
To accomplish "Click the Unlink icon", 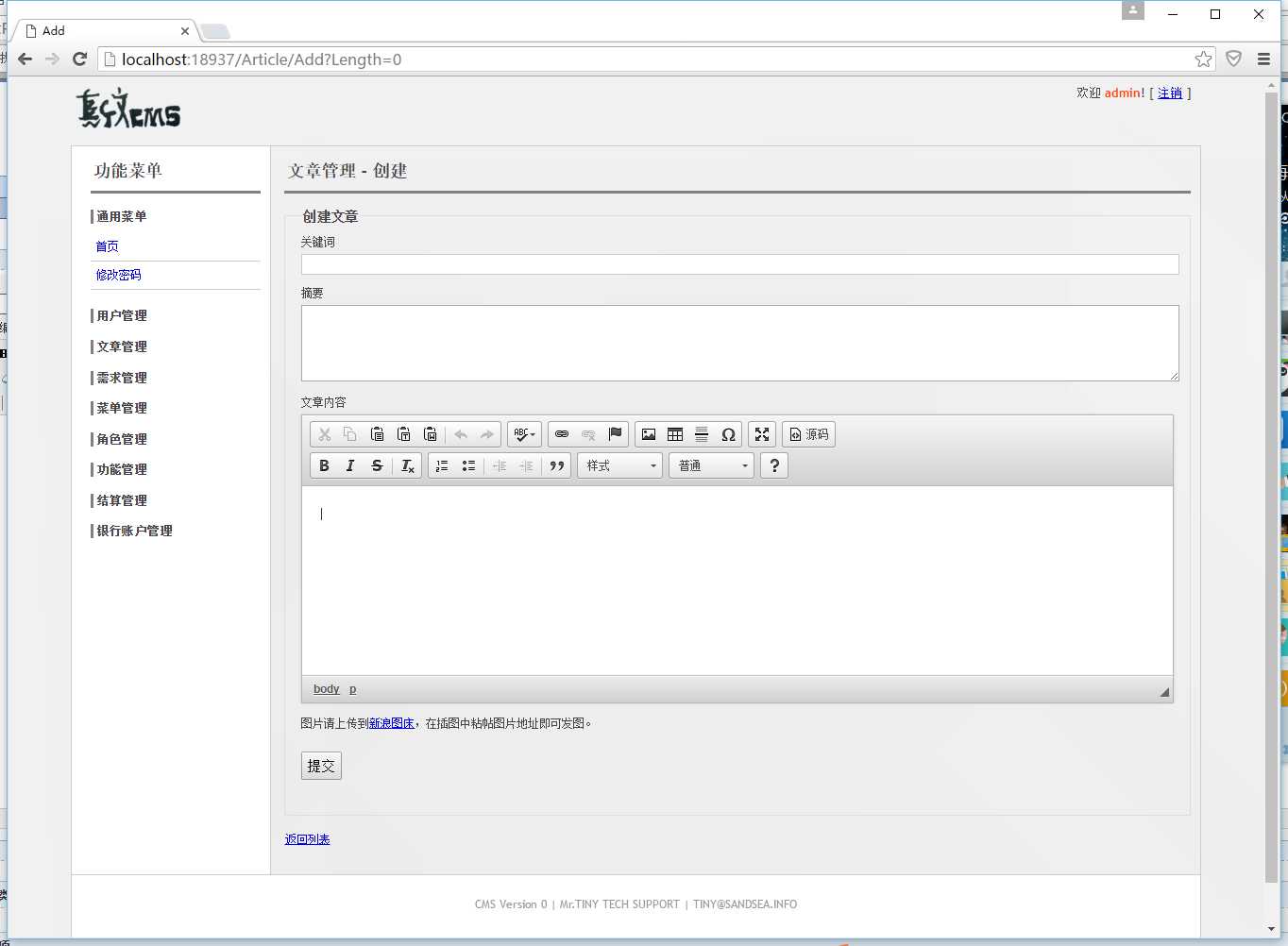I will point(588,434).
